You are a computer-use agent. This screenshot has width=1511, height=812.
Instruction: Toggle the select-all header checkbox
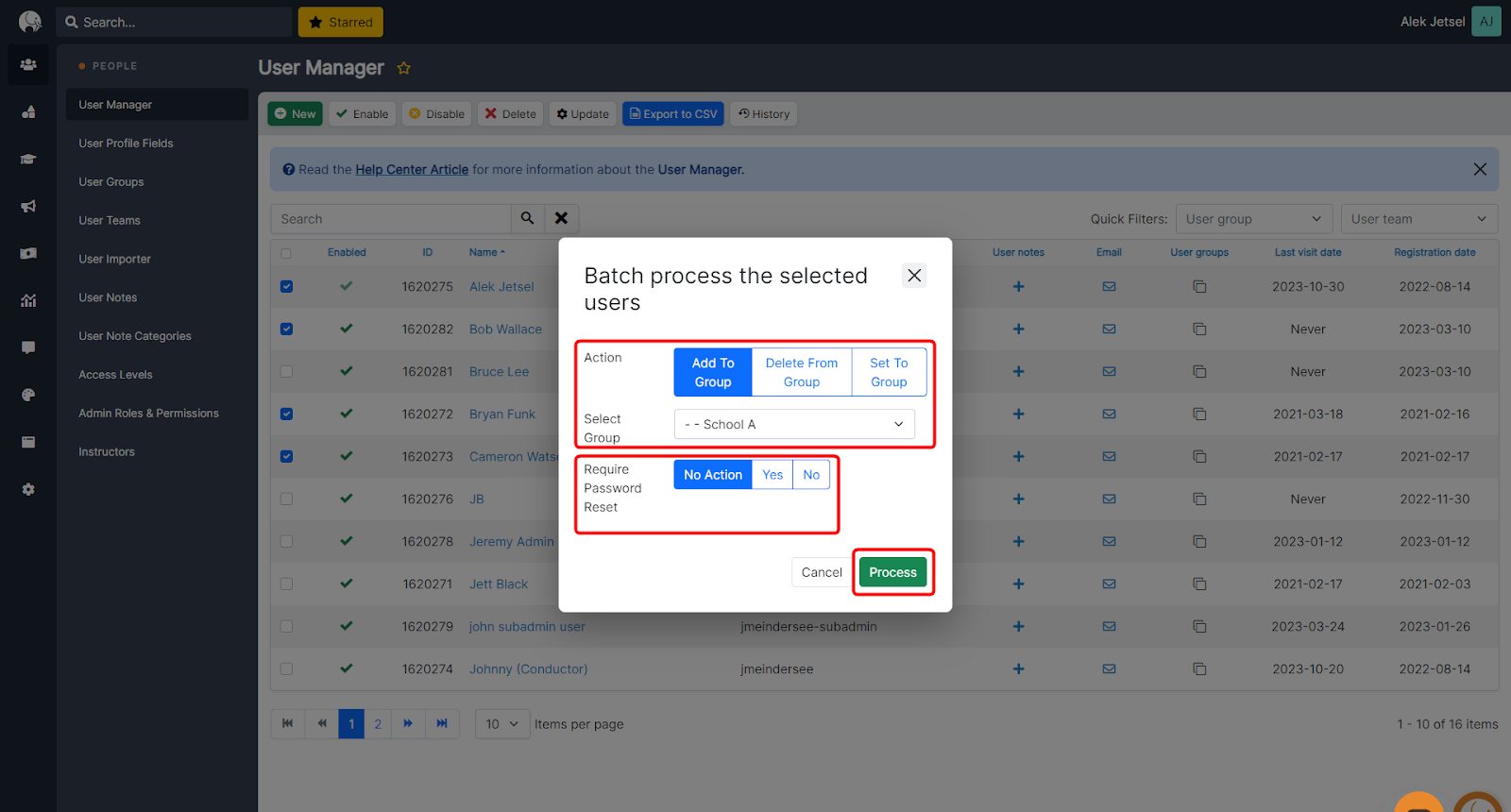[x=286, y=253]
